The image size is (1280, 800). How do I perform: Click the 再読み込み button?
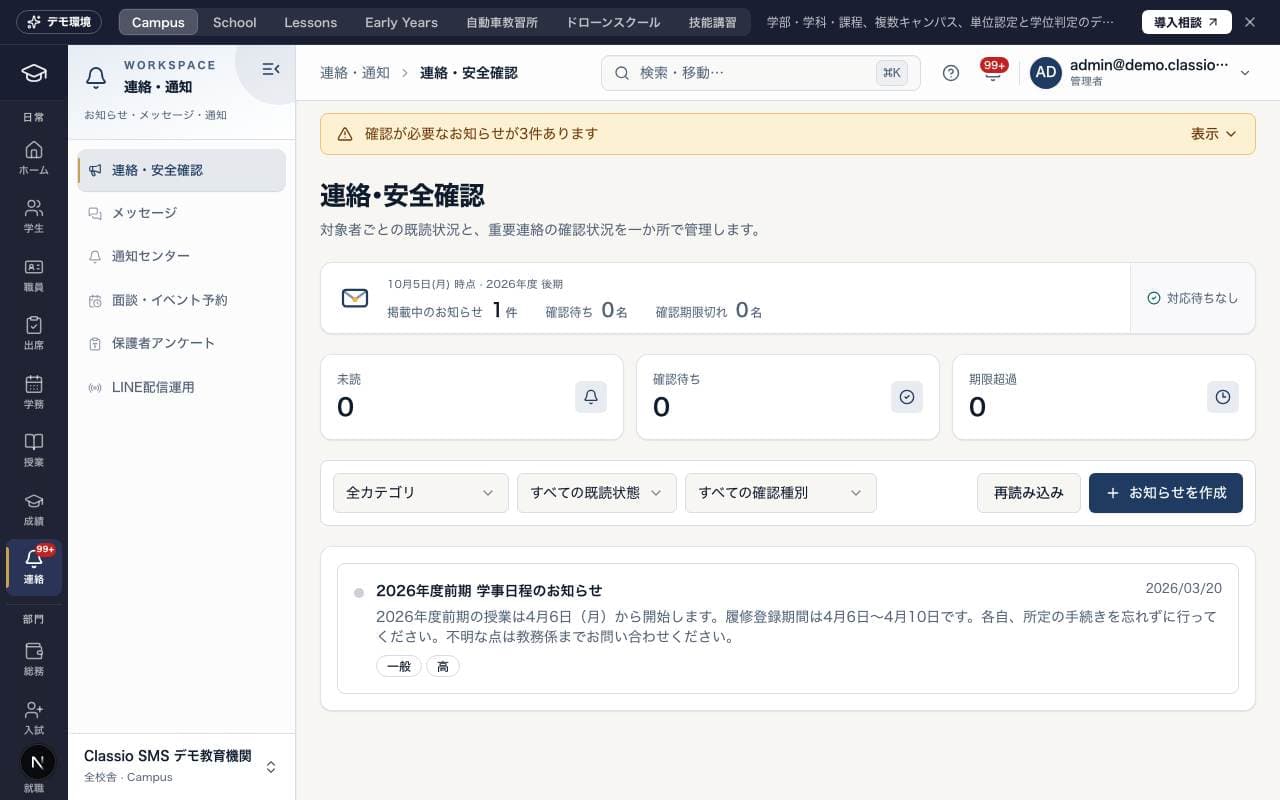click(x=1029, y=493)
